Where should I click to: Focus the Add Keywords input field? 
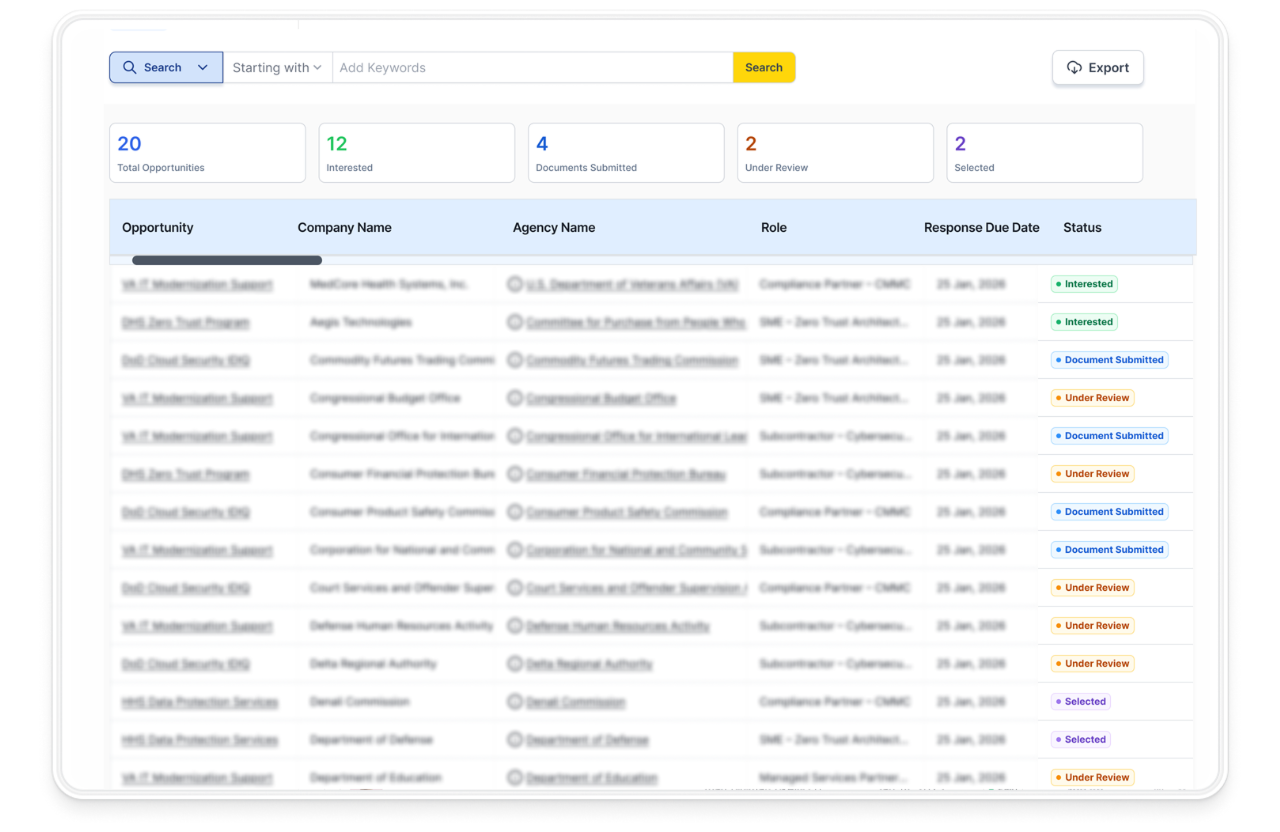coord(533,68)
